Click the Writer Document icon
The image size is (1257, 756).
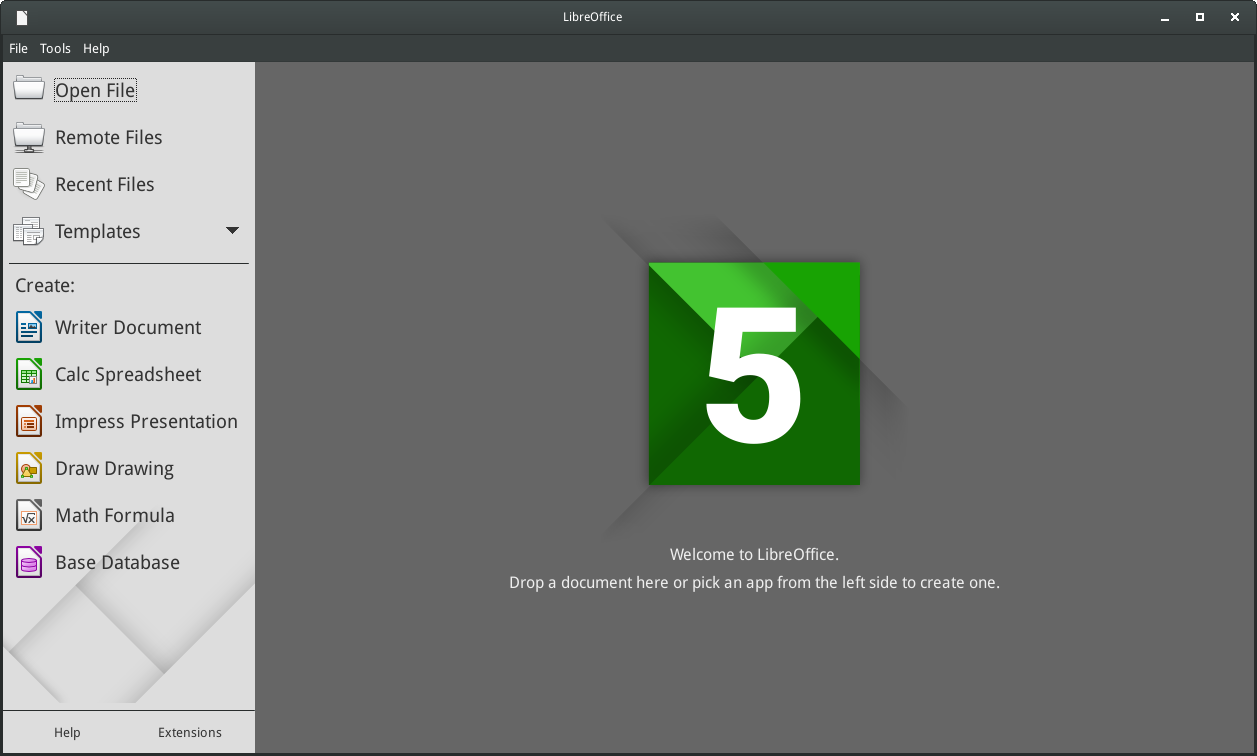[x=29, y=327]
